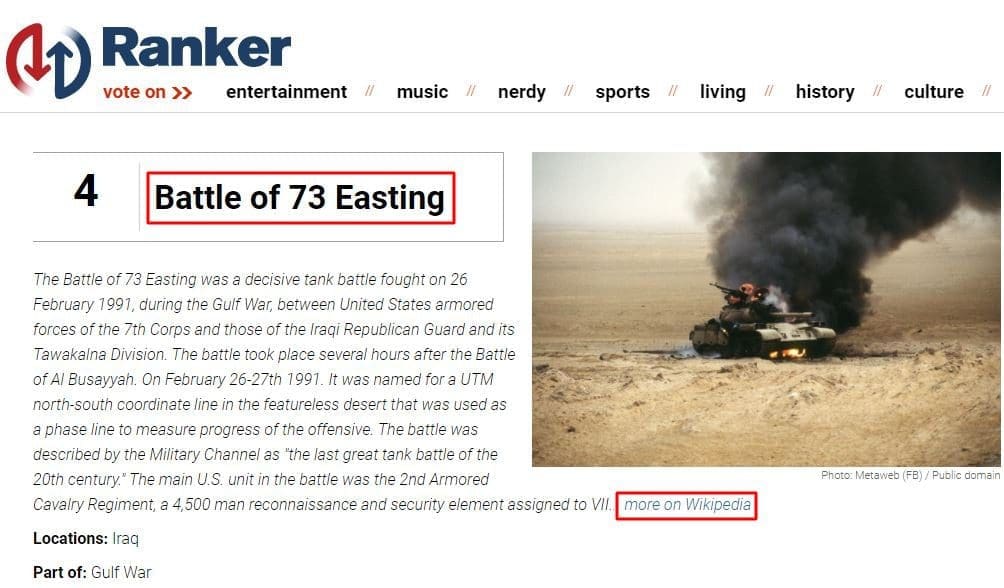This screenshot has height=588, width=1004.
Task: Click the Locations label
Action: pos(70,539)
